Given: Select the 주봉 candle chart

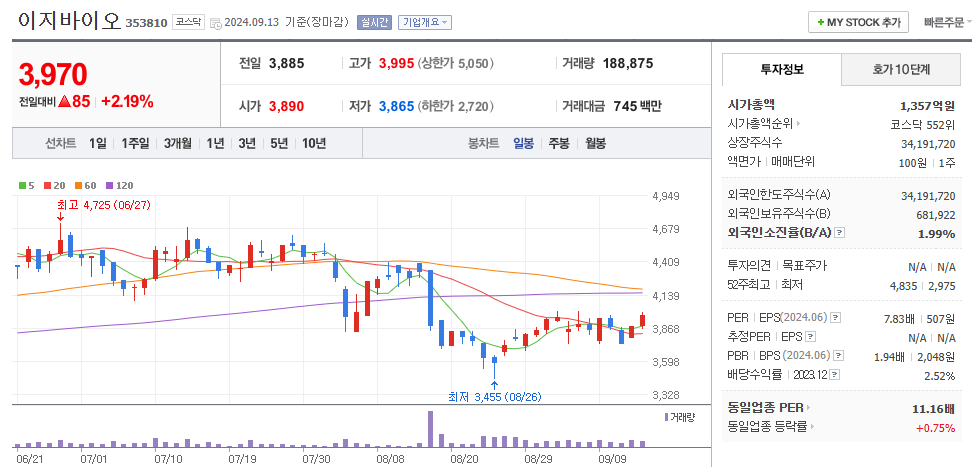Looking at the screenshot, I should click(559, 143).
